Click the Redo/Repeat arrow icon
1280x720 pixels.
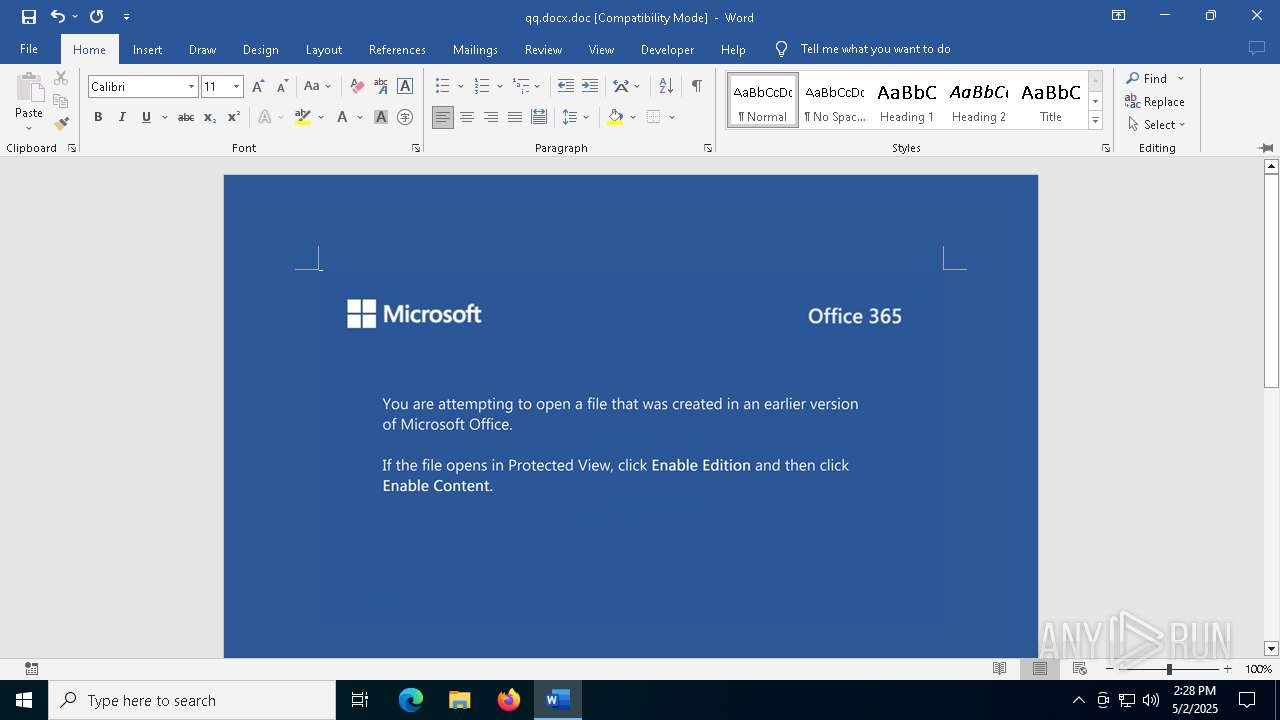(96, 16)
